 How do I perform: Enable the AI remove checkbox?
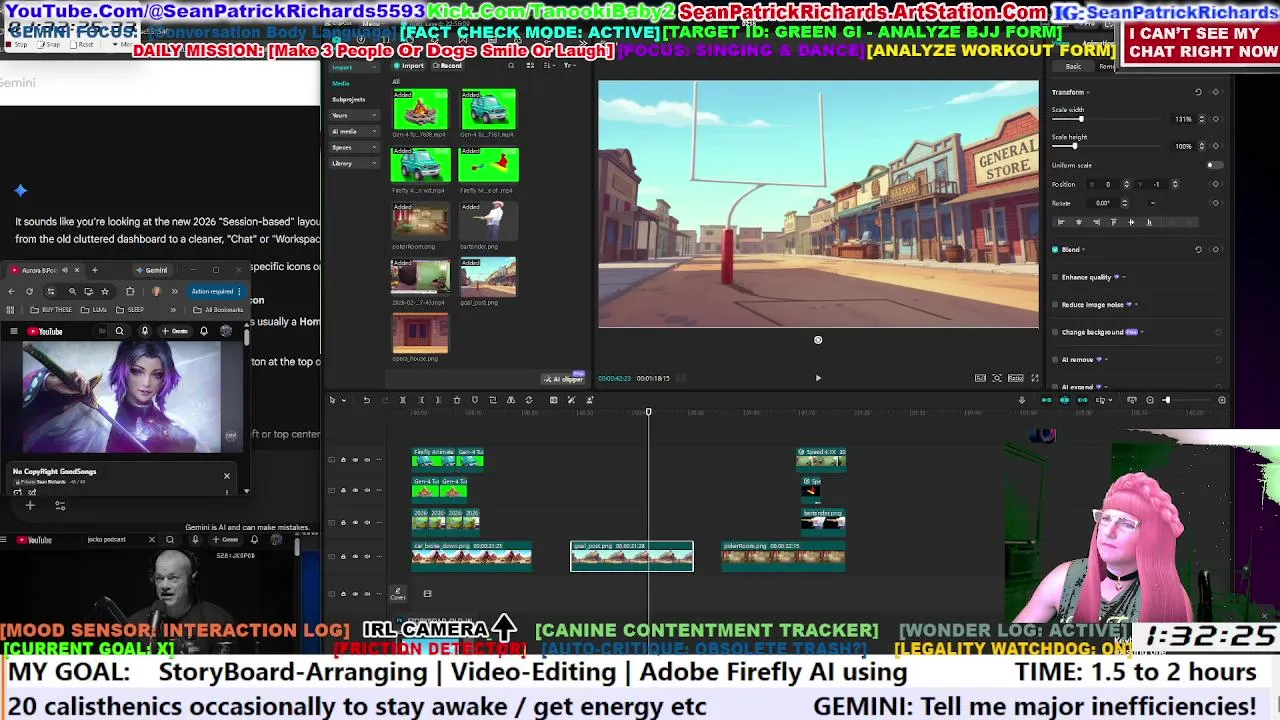(x=1055, y=359)
